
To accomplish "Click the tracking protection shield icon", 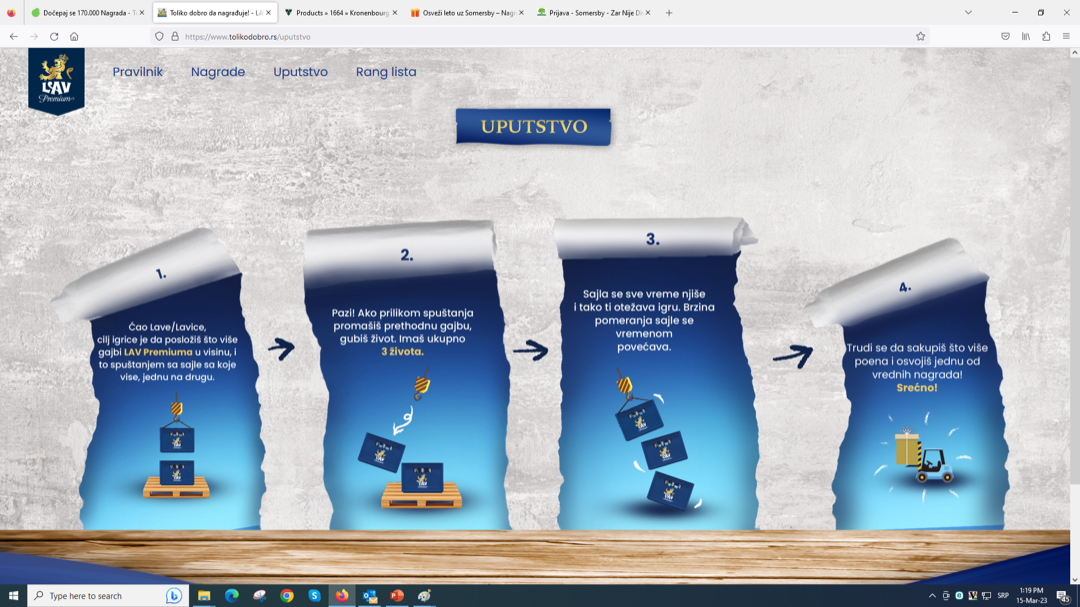I will (x=159, y=36).
